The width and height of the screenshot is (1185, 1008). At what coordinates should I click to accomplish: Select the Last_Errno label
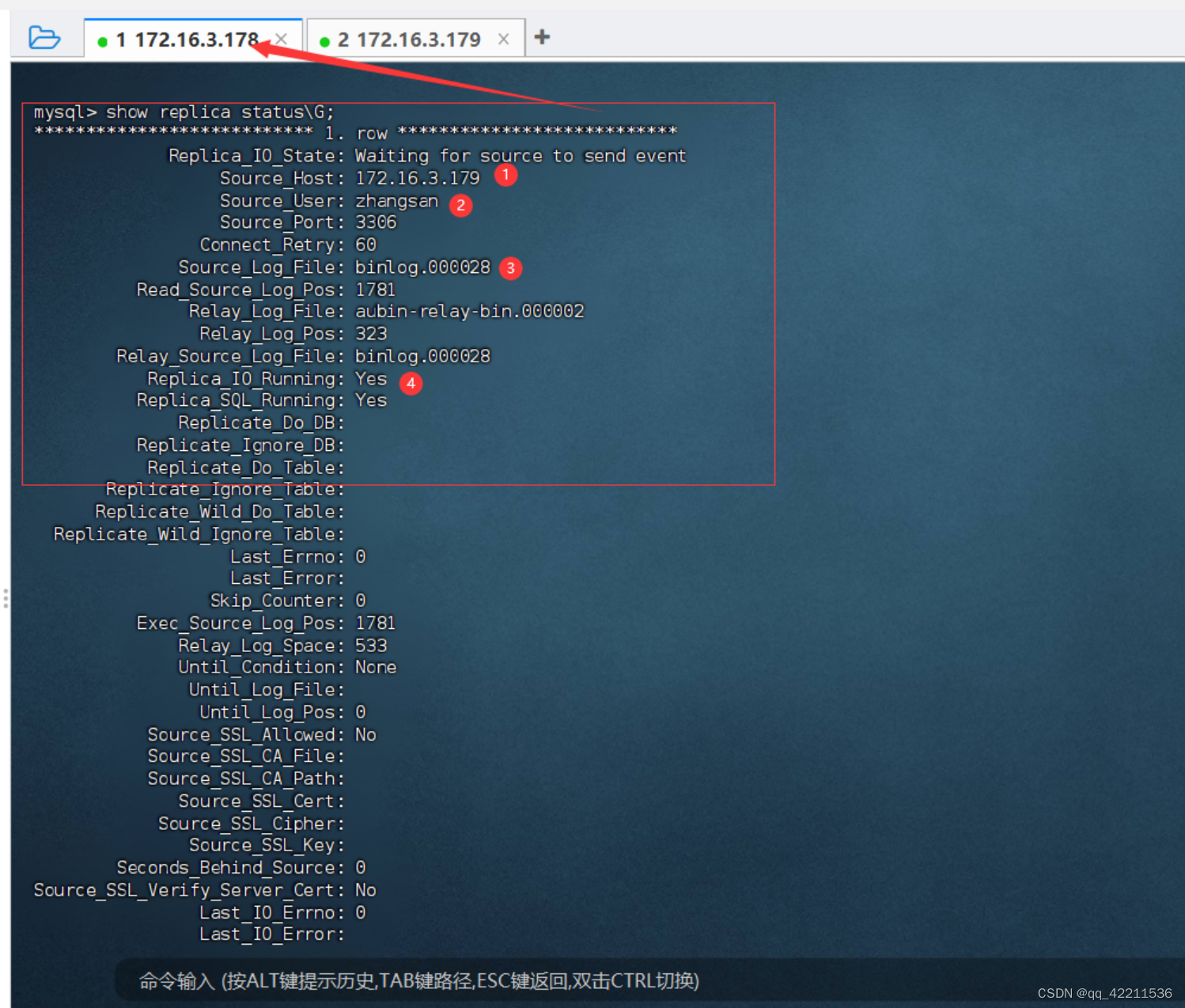[x=287, y=557]
